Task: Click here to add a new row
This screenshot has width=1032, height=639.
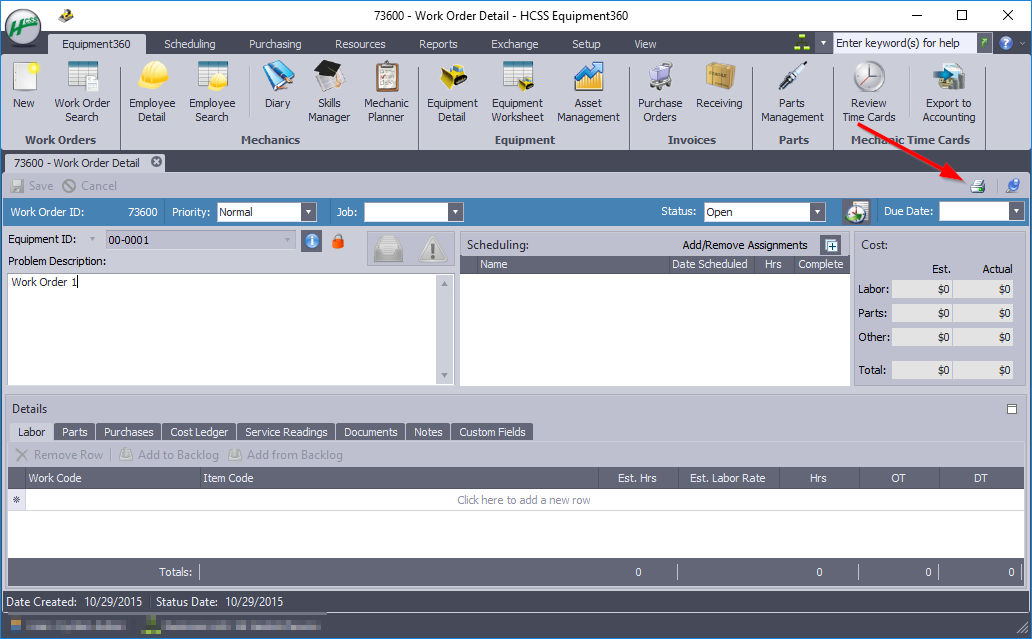Action: (x=523, y=500)
